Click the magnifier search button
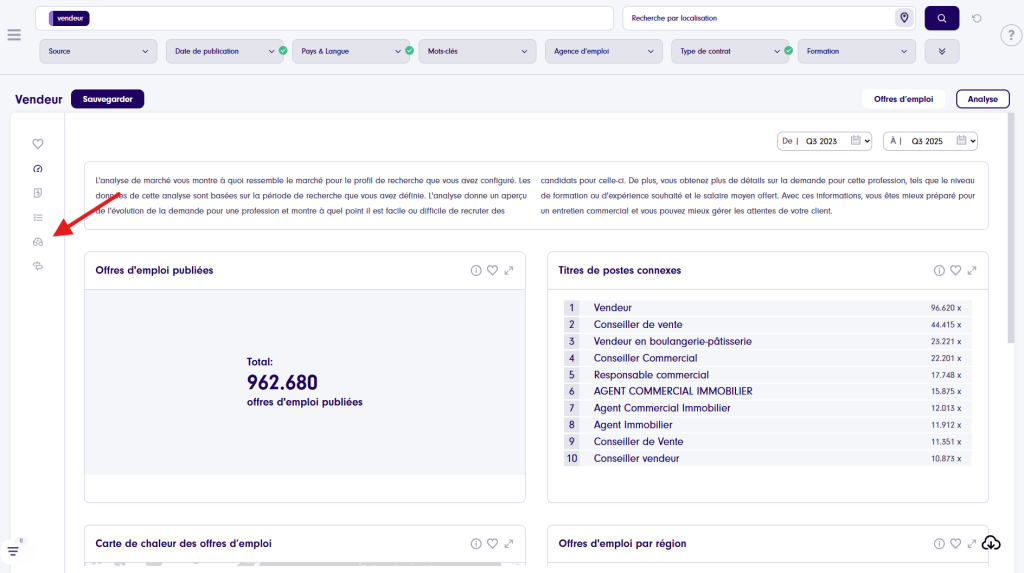The height and width of the screenshot is (573, 1024). point(941,18)
